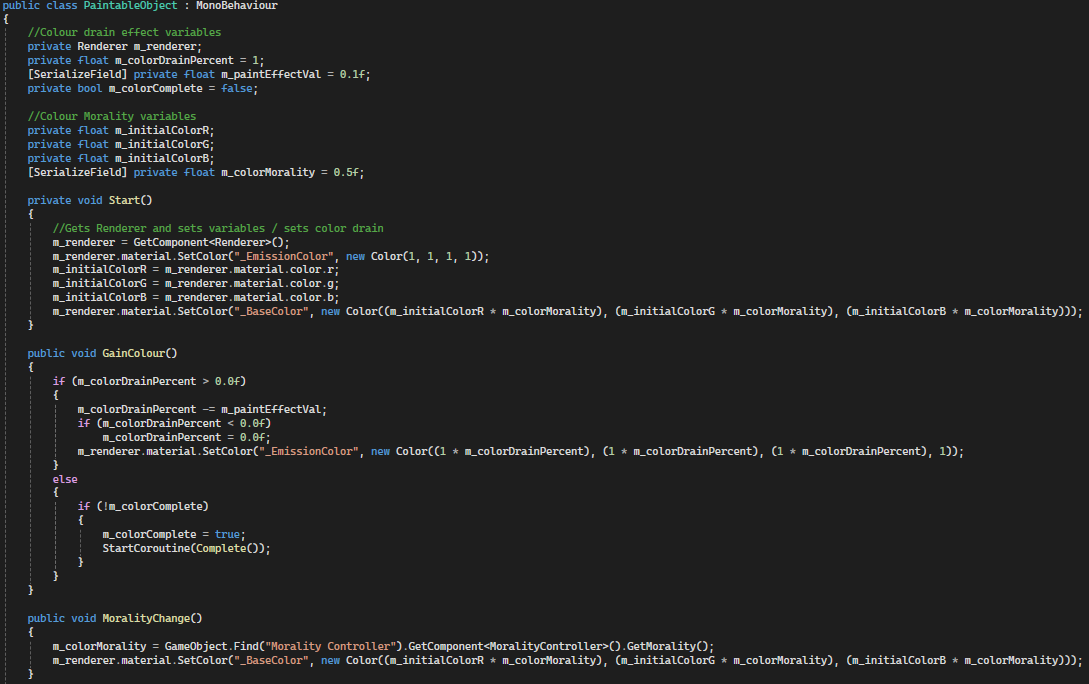Click the '//Colour drain effect variables' comment
1089x684 pixels.
point(124,33)
